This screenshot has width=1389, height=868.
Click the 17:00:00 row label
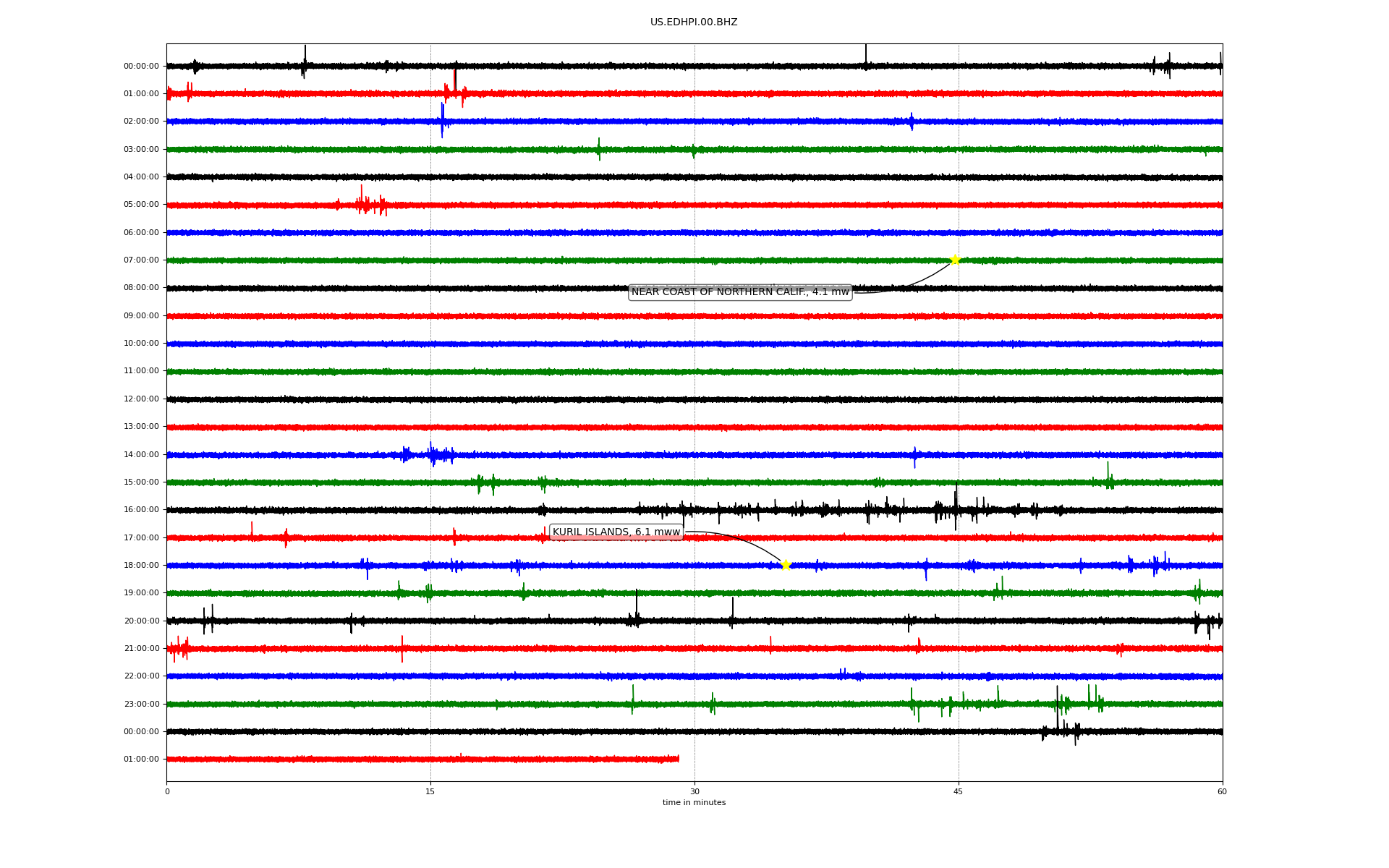pyautogui.click(x=141, y=538)
